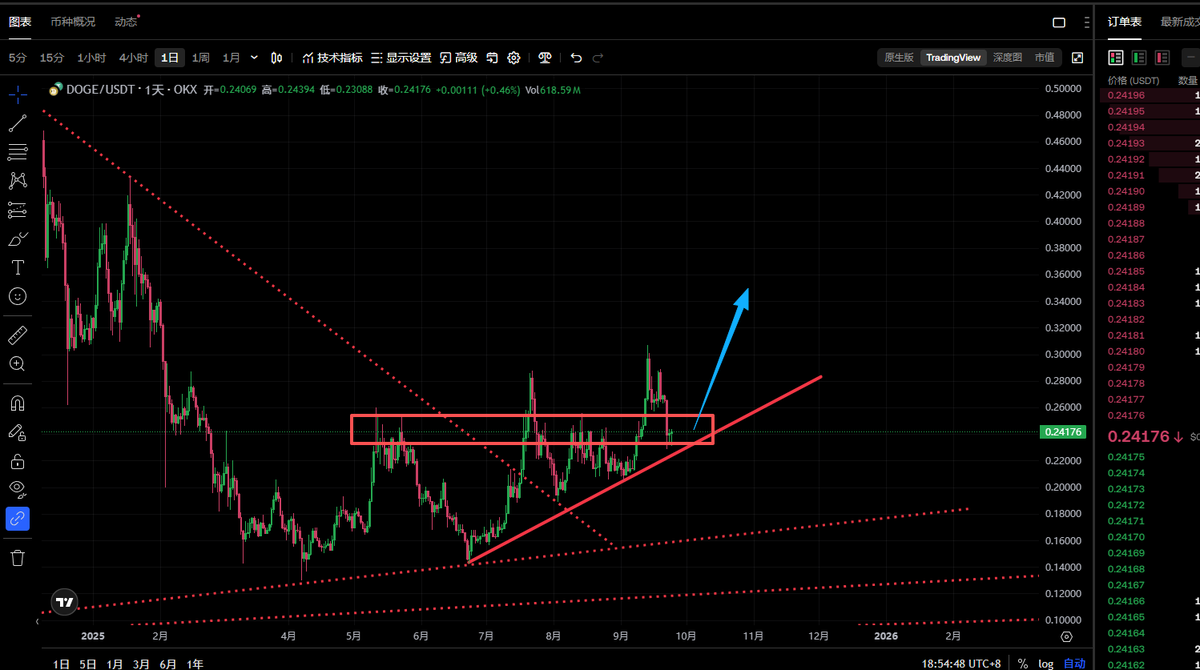Toggle magnet mode for drawings
The height and width of the screenshot is (670, 1200).
tap(18, 403)
